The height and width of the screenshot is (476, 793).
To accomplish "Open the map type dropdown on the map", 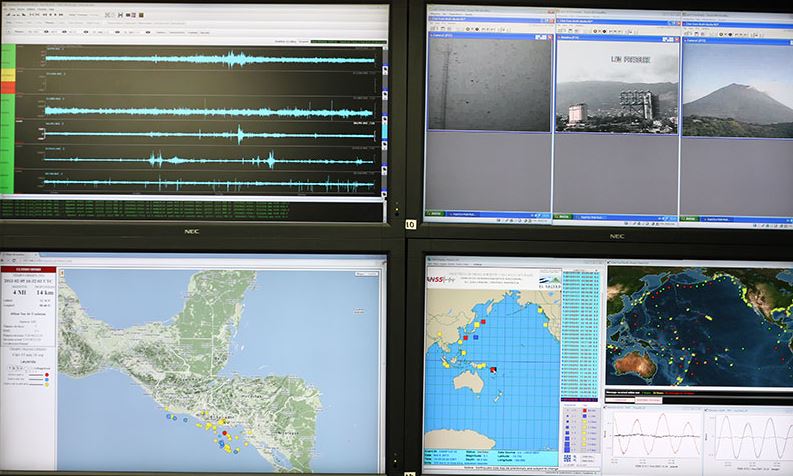I will coord(367,274).
